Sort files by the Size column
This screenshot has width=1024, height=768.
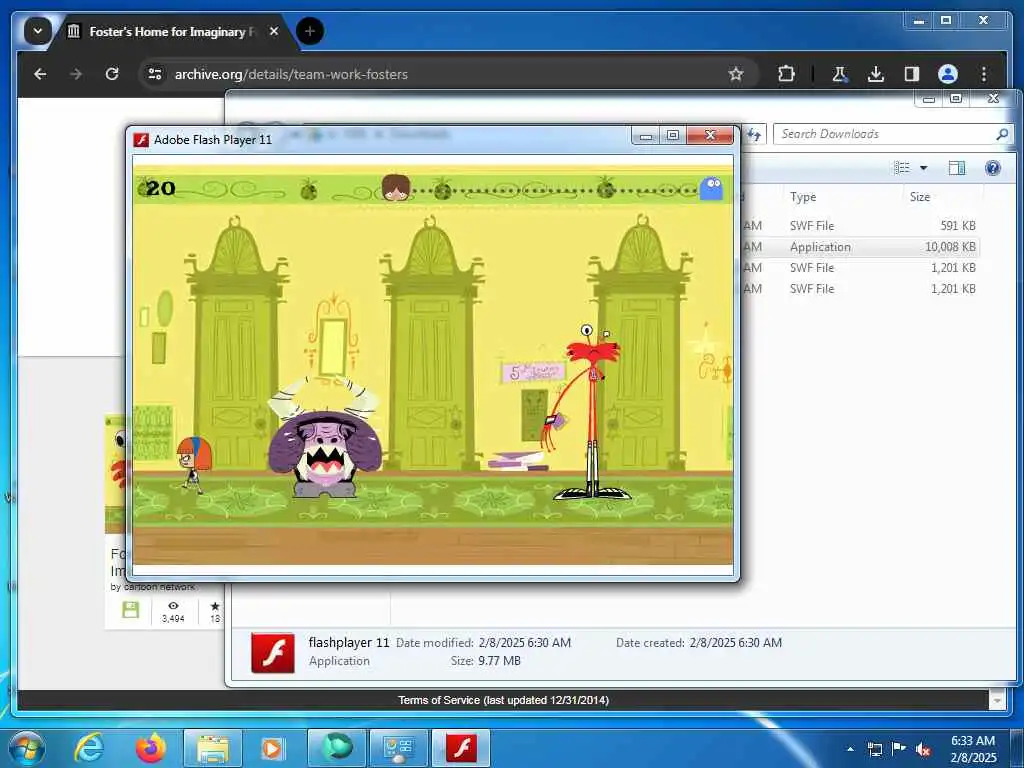tap(920, 197)
